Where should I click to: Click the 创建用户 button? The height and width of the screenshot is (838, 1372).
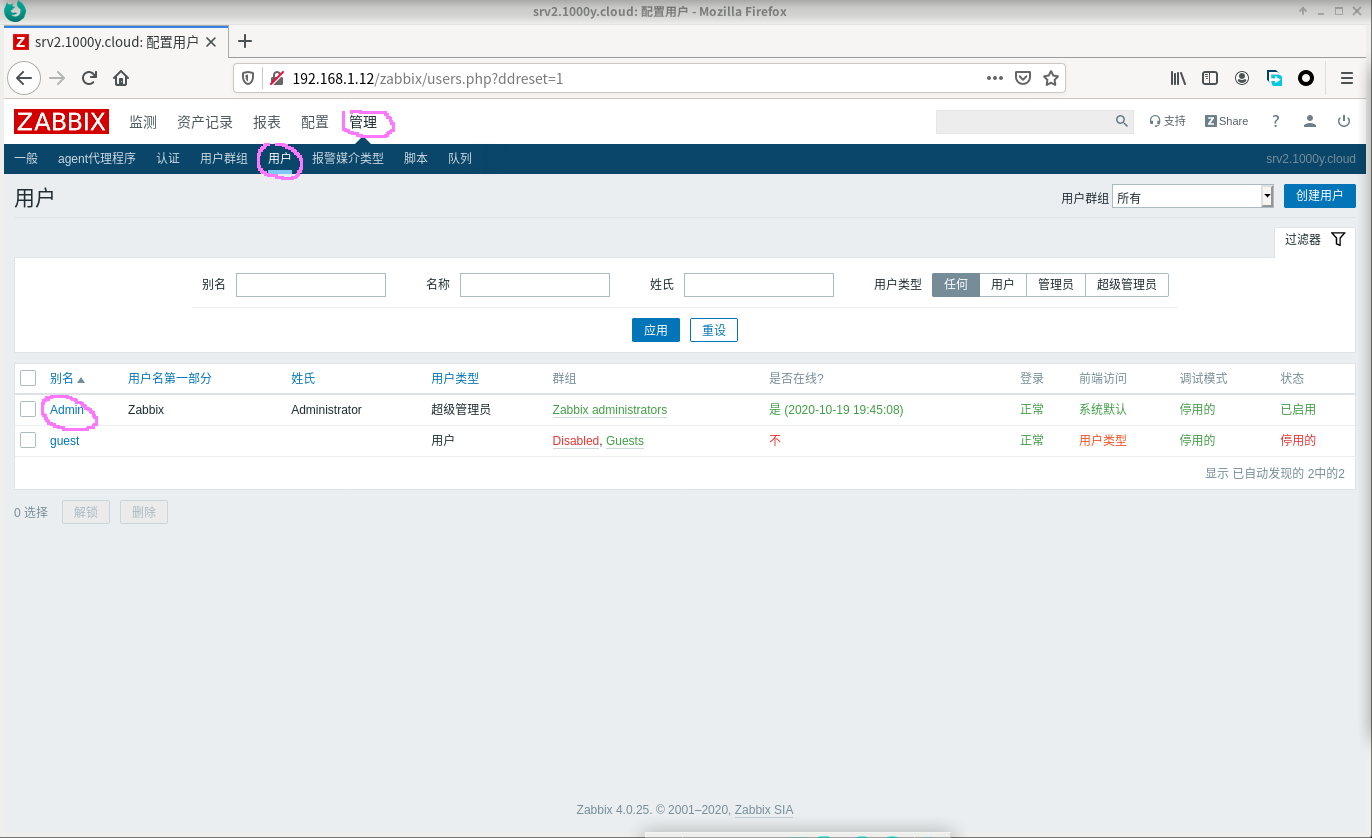coord(1319,196)
